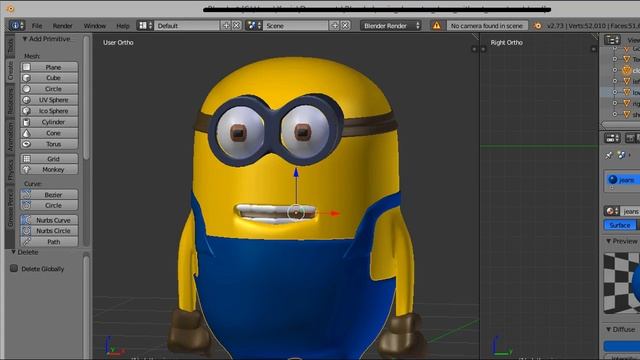Click the blue material sphere icon for jeans
640x360 pixels.
click(613, 179)
